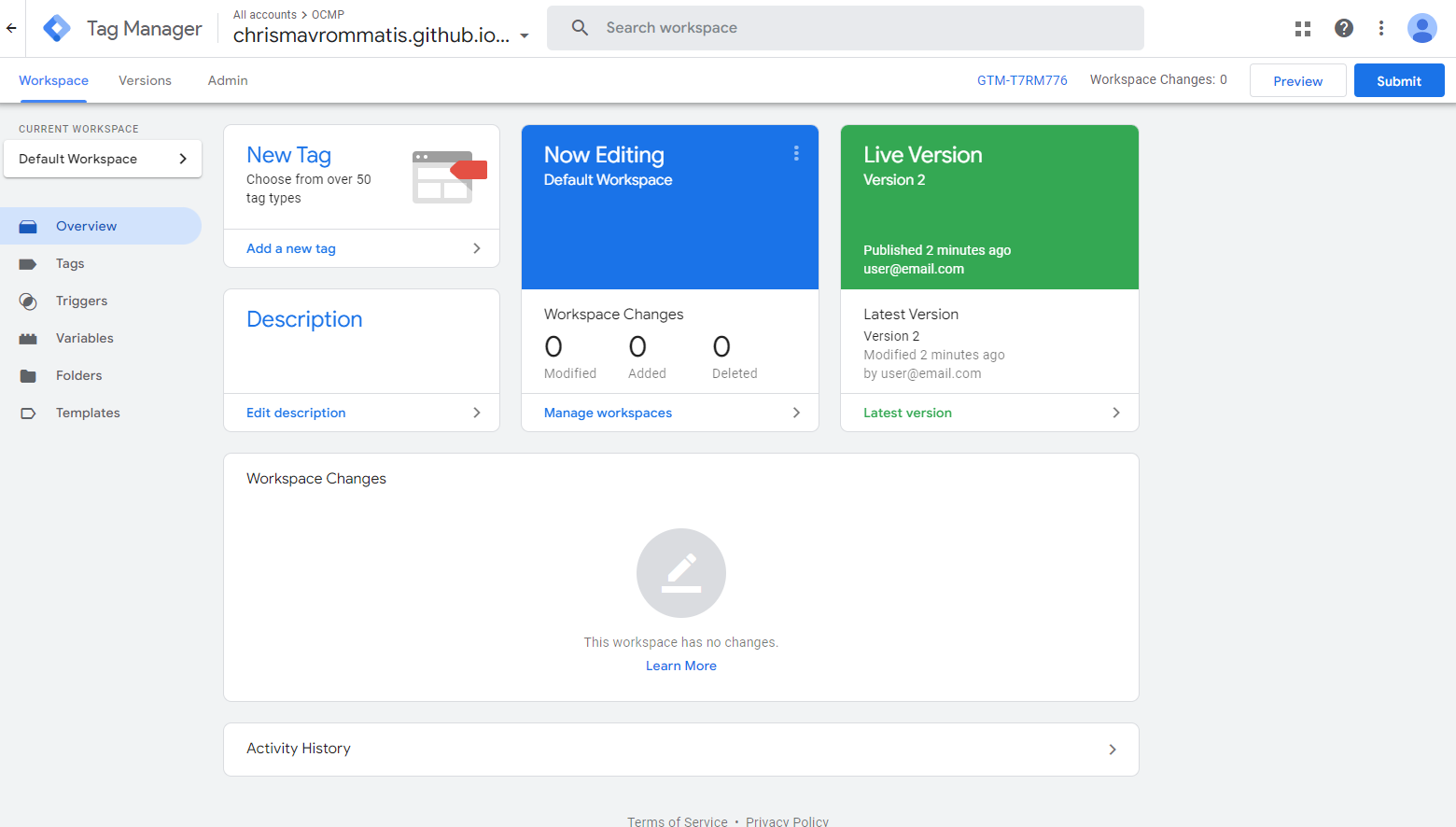
Task: Click the Deleted count of 0
Action: (721, 347)
